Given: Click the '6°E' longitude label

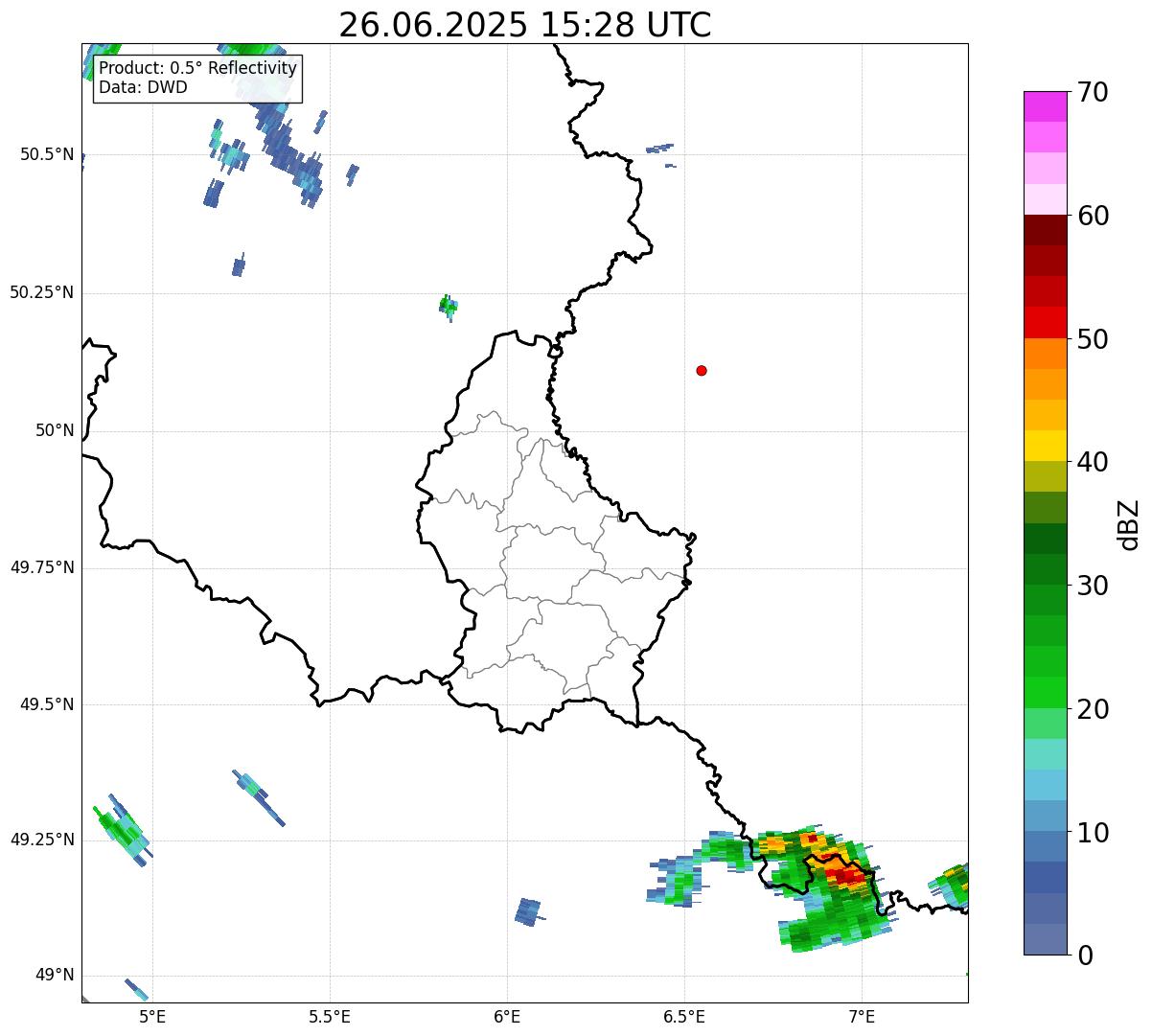Looking at the screenshot, I should point(507,1016).
